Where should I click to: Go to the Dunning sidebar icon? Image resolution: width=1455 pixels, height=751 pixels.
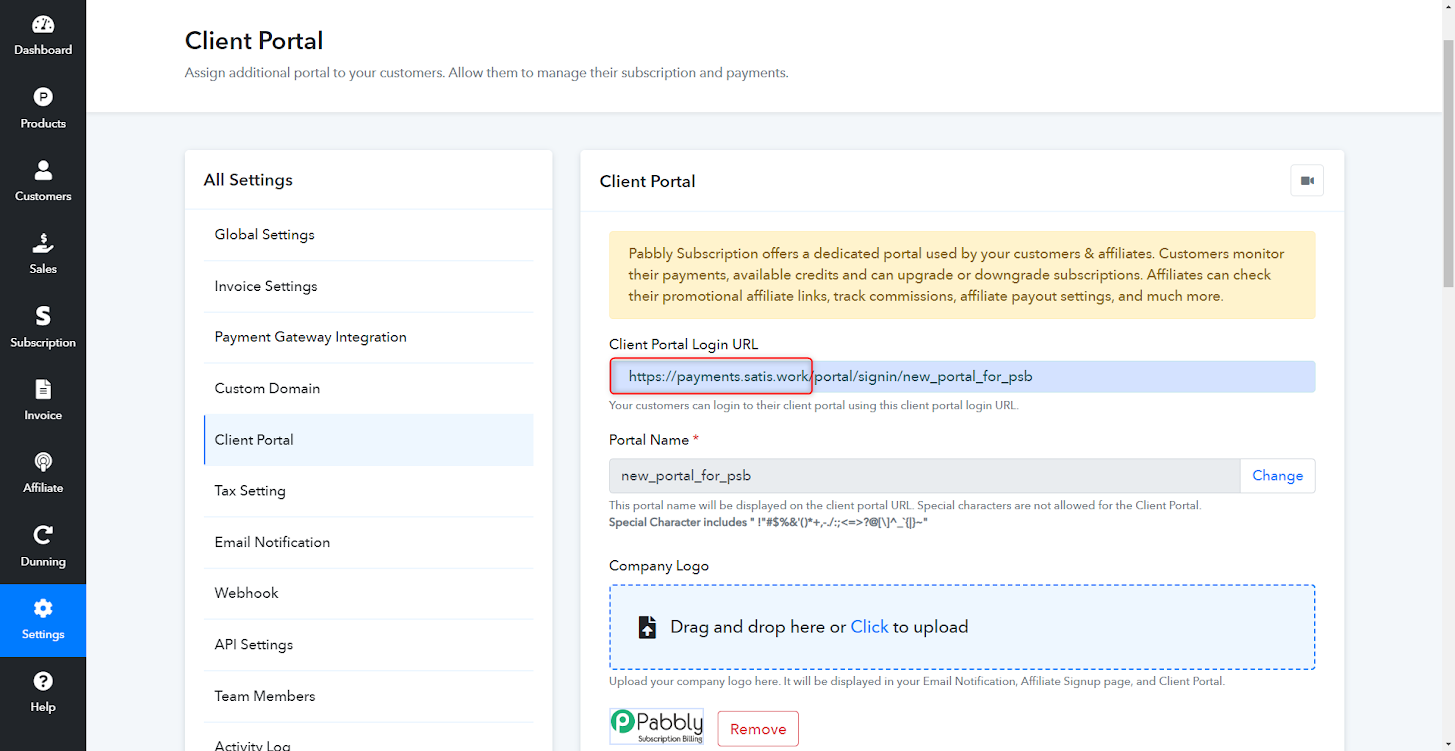point(43,535)
